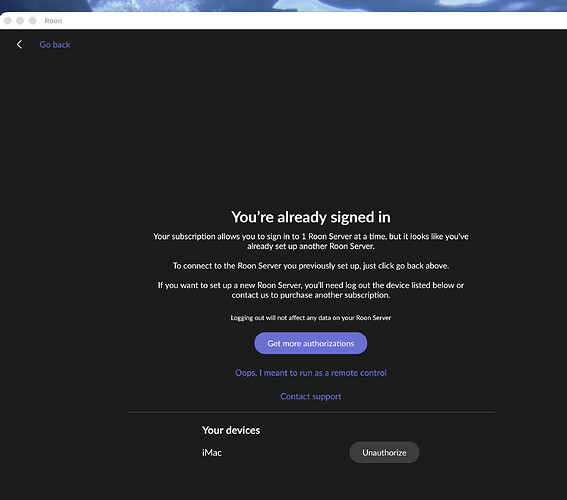
Task: Click Get more authorizations button
Action: click(x=311, y=343)
